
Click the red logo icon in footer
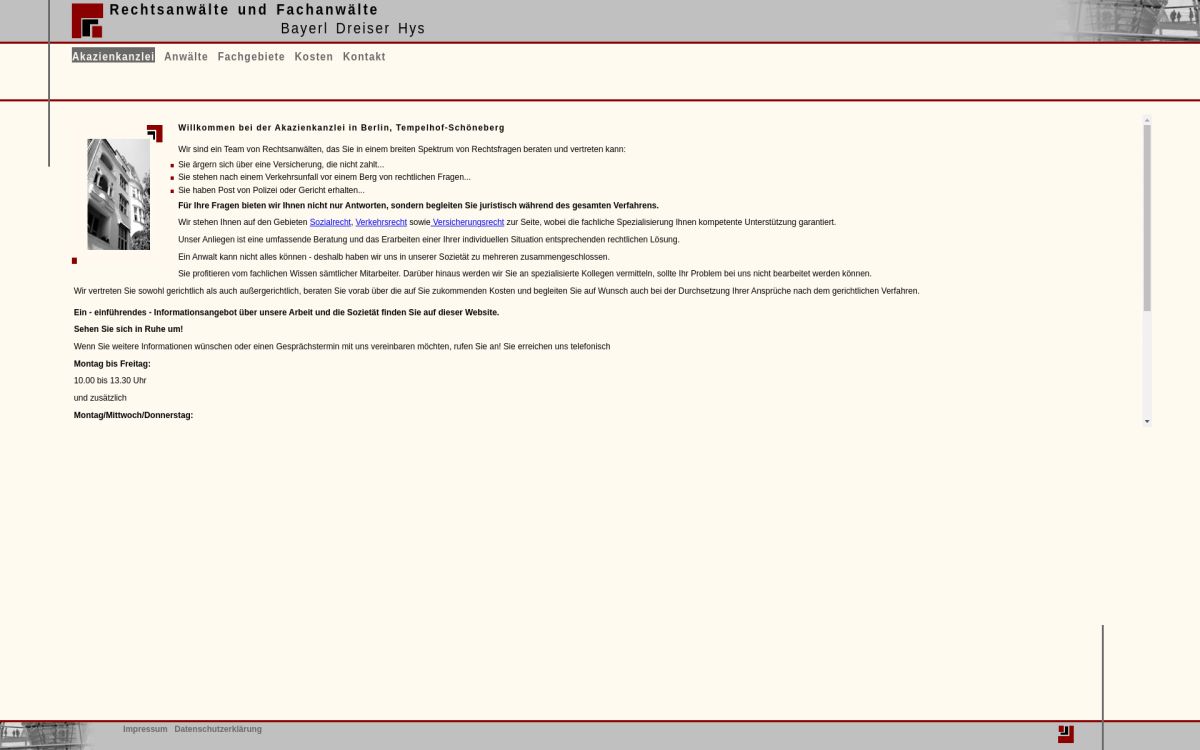pyautogui.click(x=1065, y=734)
